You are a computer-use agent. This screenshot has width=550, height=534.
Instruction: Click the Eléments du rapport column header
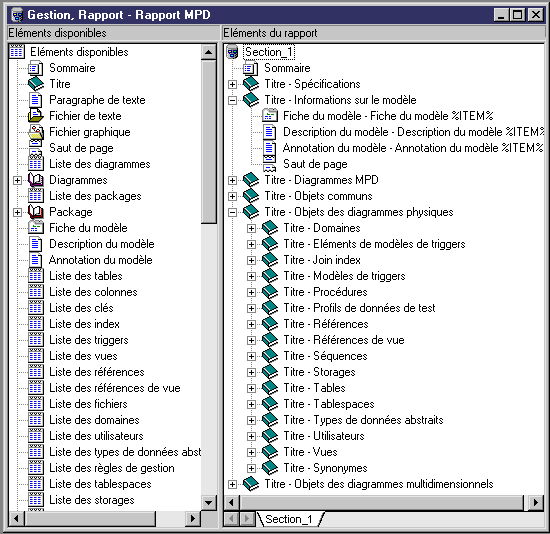pyautogui.click(x=384, y=33)
